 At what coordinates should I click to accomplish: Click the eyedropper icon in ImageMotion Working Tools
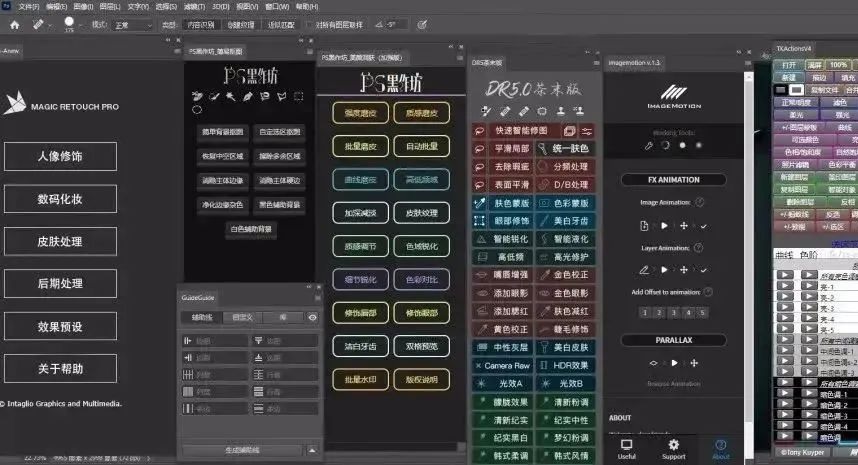(649, 146)
